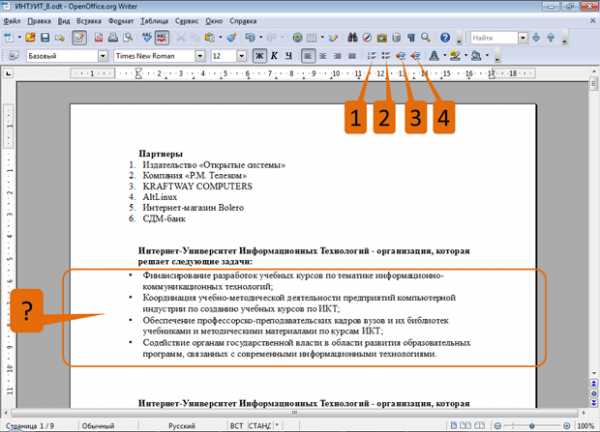
Task: Click the Русский language status field
Action: tap(182, 426)
